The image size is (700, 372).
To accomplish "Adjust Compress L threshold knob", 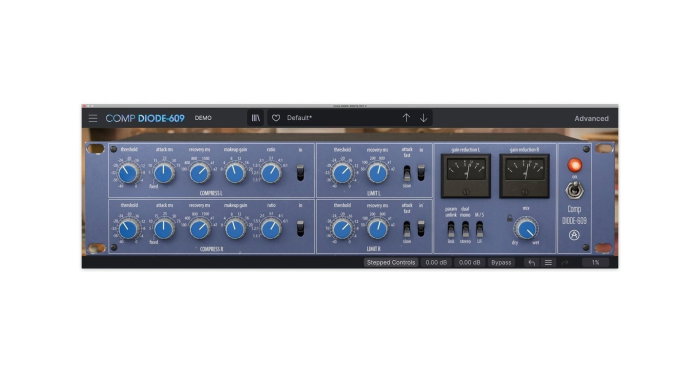I will point(128,173).
